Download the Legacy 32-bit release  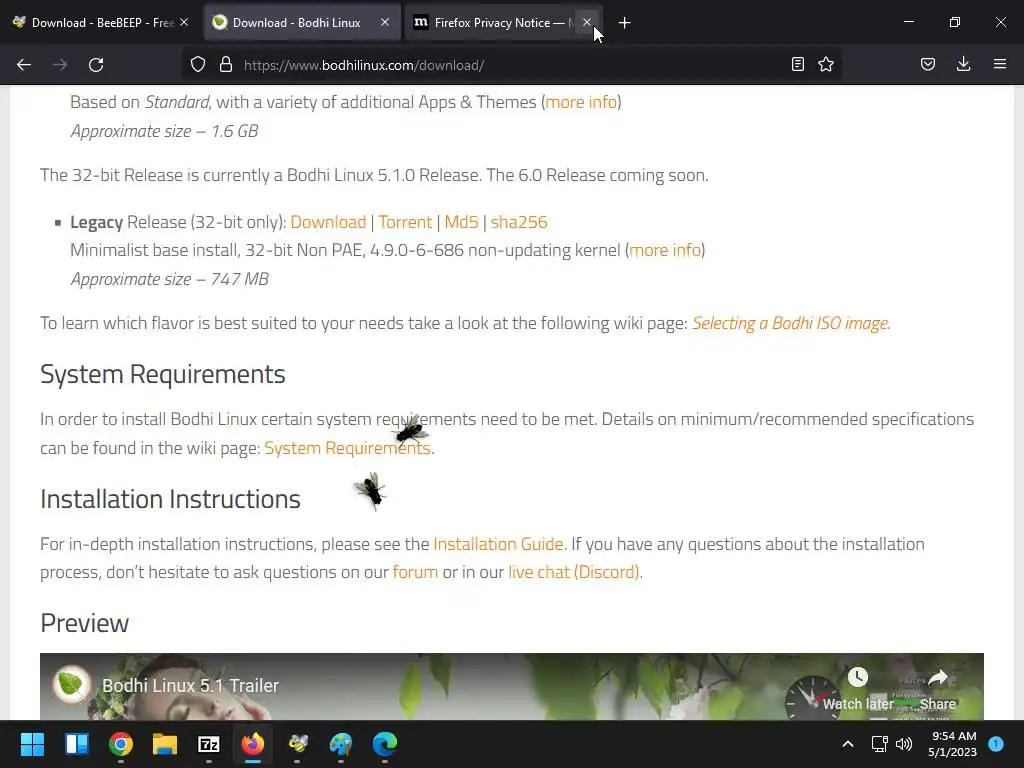coord(328,222)
